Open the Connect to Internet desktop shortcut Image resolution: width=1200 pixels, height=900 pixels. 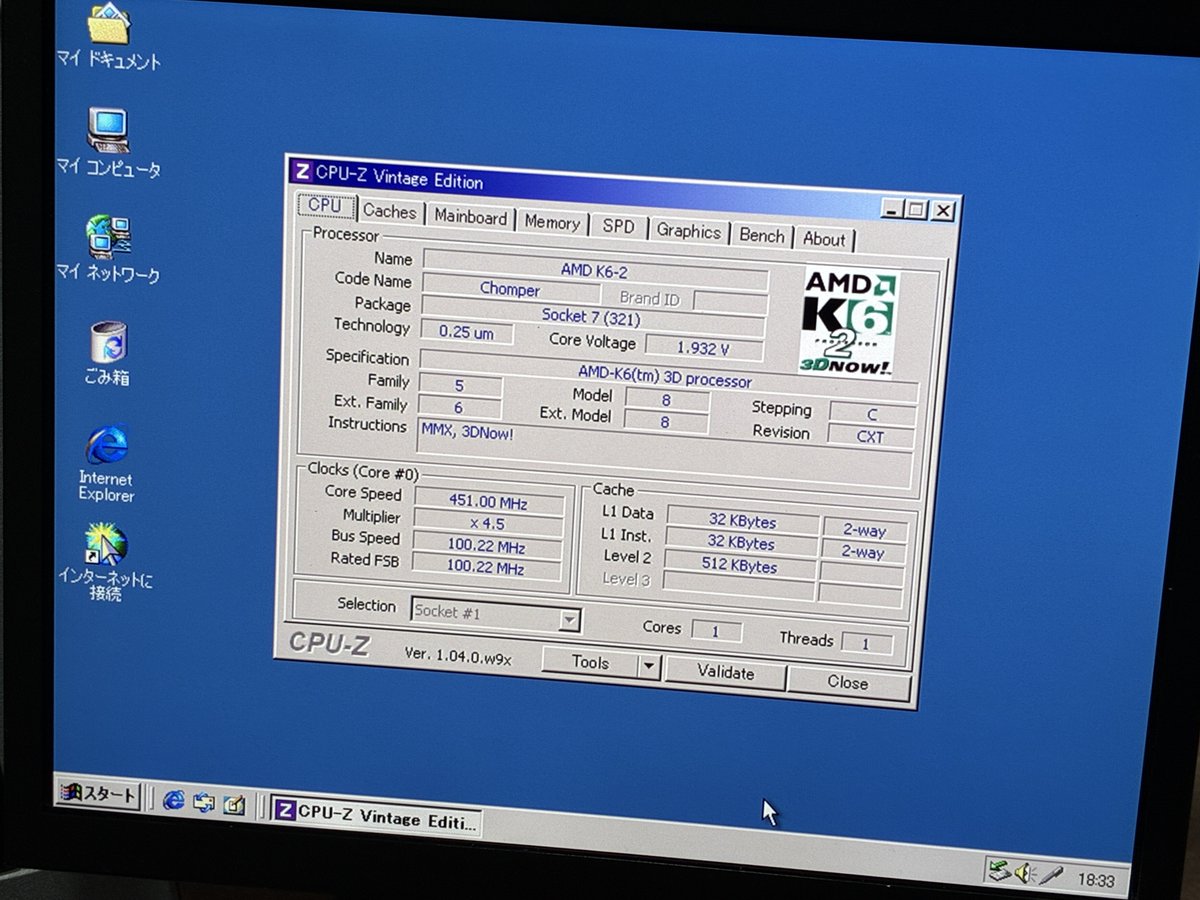coord(105,562)
